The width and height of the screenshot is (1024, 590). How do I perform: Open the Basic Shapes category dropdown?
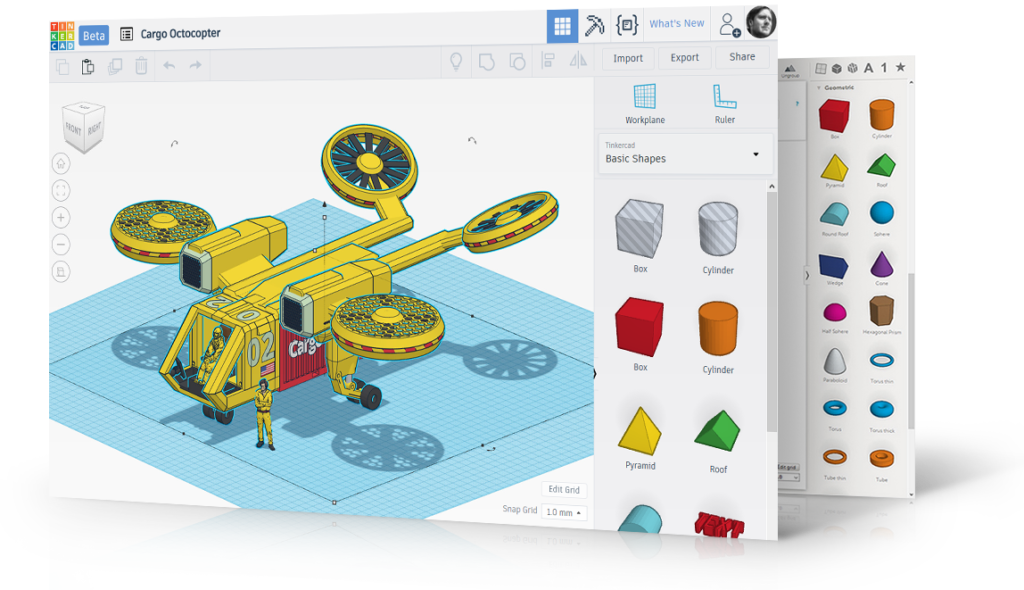point(685,154)
